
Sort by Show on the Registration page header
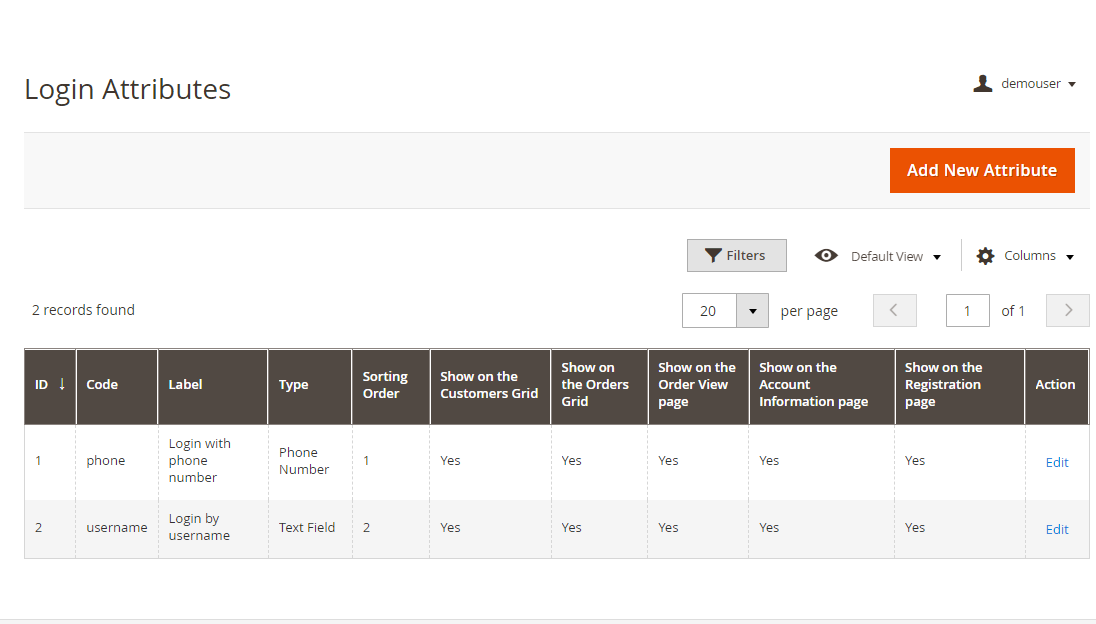(x=960, y=386)
